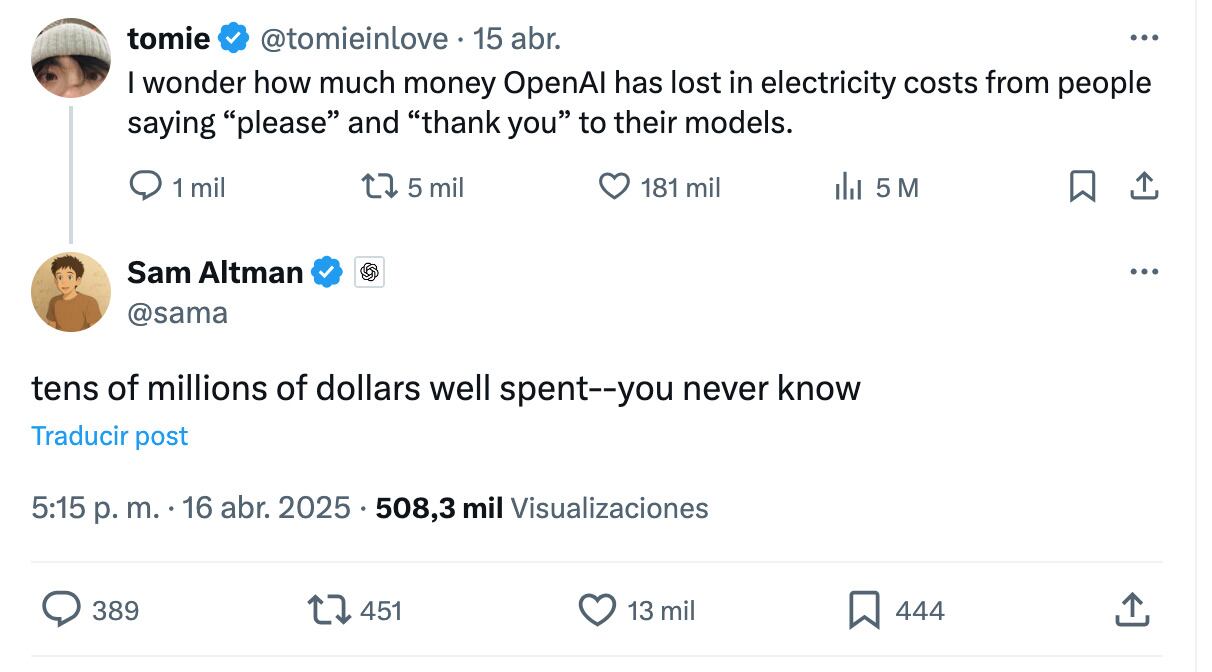Click the 16 abr. 2025 timestamp
This screenshot has height=672, width=1212.
tap(267, 508)
